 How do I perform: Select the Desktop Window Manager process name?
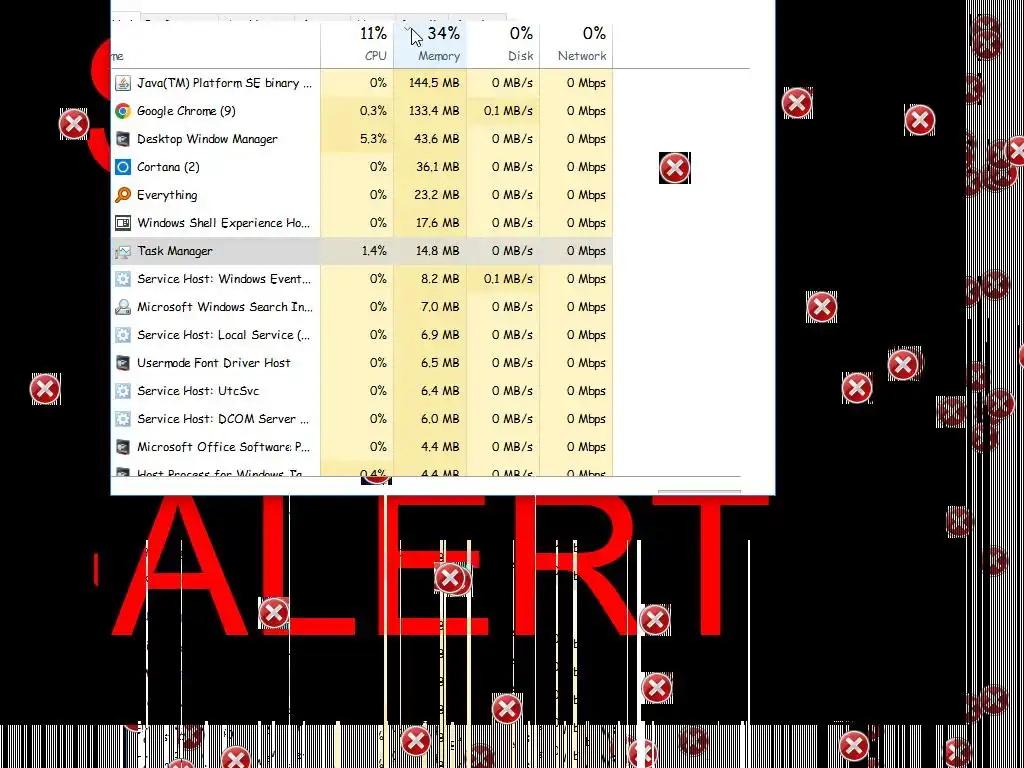(207, 139)
